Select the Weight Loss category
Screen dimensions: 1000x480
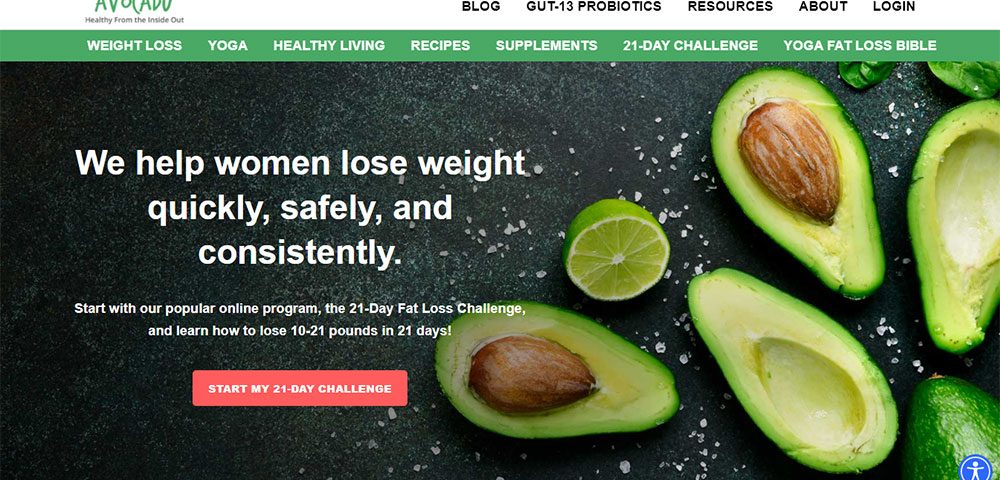[x=135, y=46]
